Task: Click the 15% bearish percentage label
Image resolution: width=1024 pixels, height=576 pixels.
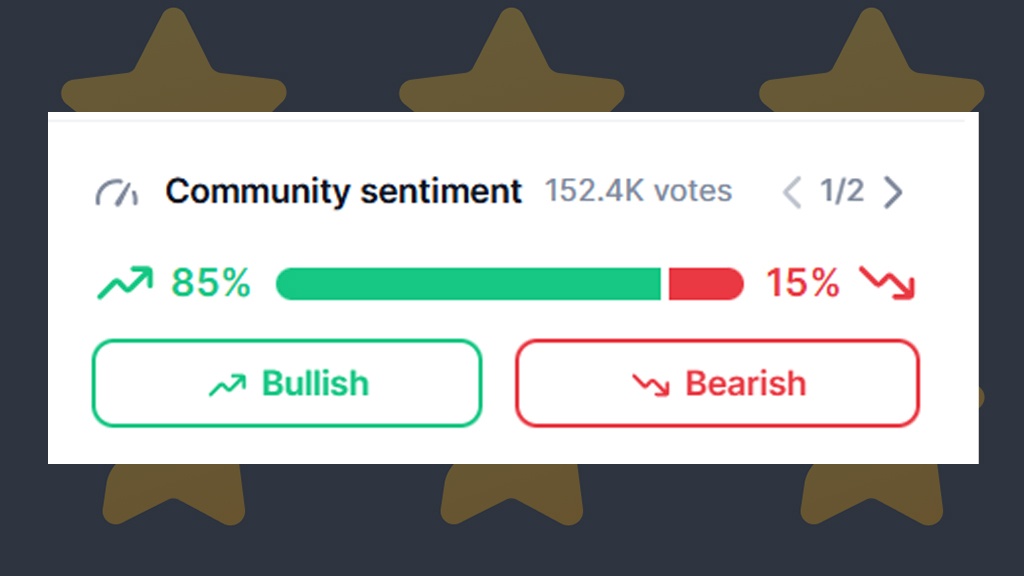Action: tap(802, 284)
